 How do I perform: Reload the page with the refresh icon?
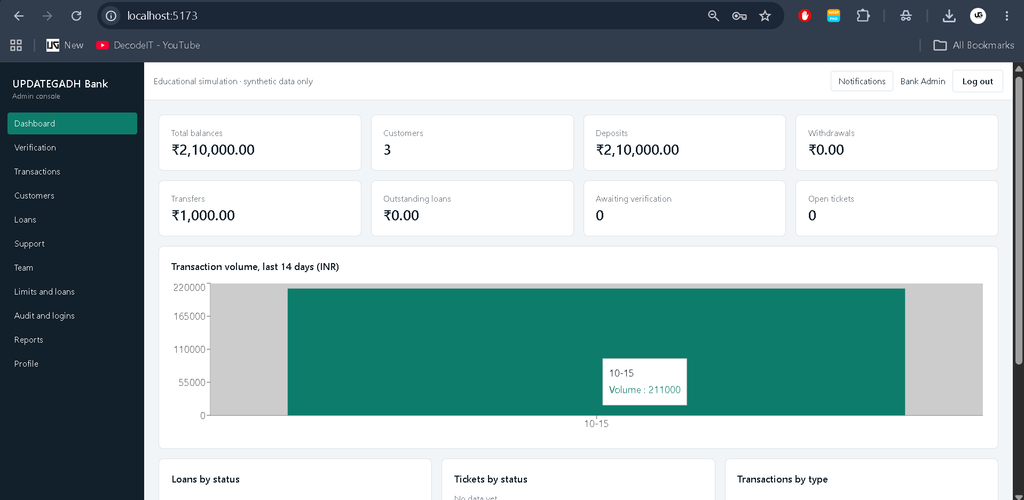pyautogui.click(x=76, y=16)
